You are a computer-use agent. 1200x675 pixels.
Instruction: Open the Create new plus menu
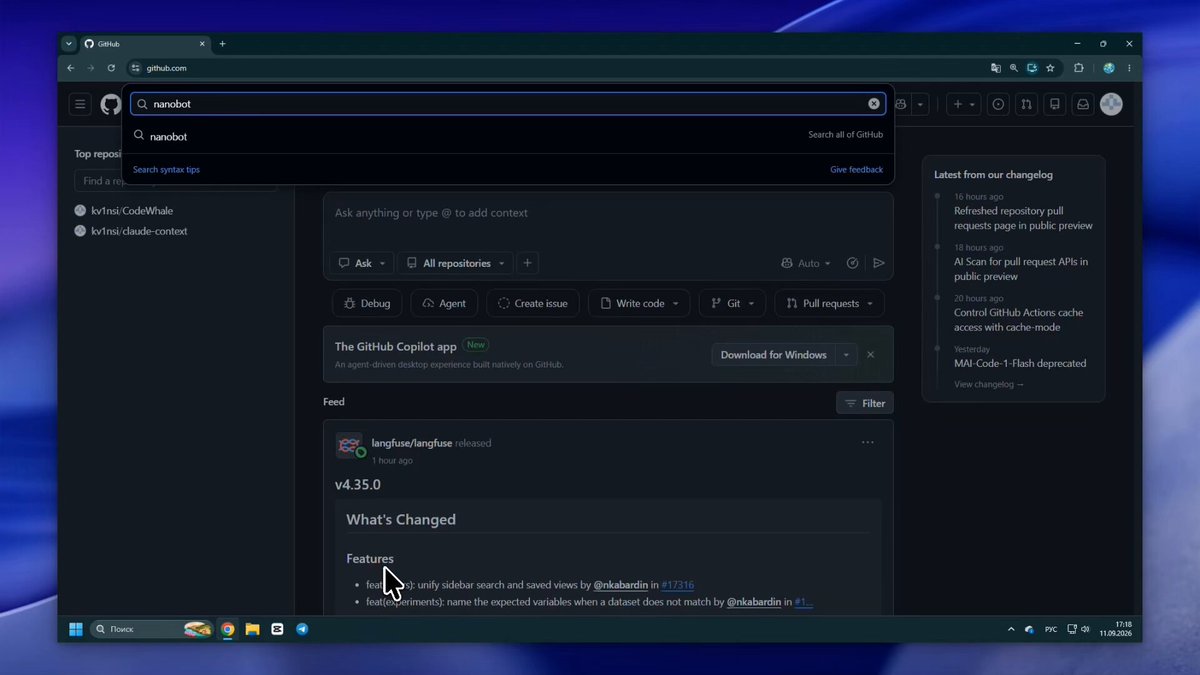[964, 104]
